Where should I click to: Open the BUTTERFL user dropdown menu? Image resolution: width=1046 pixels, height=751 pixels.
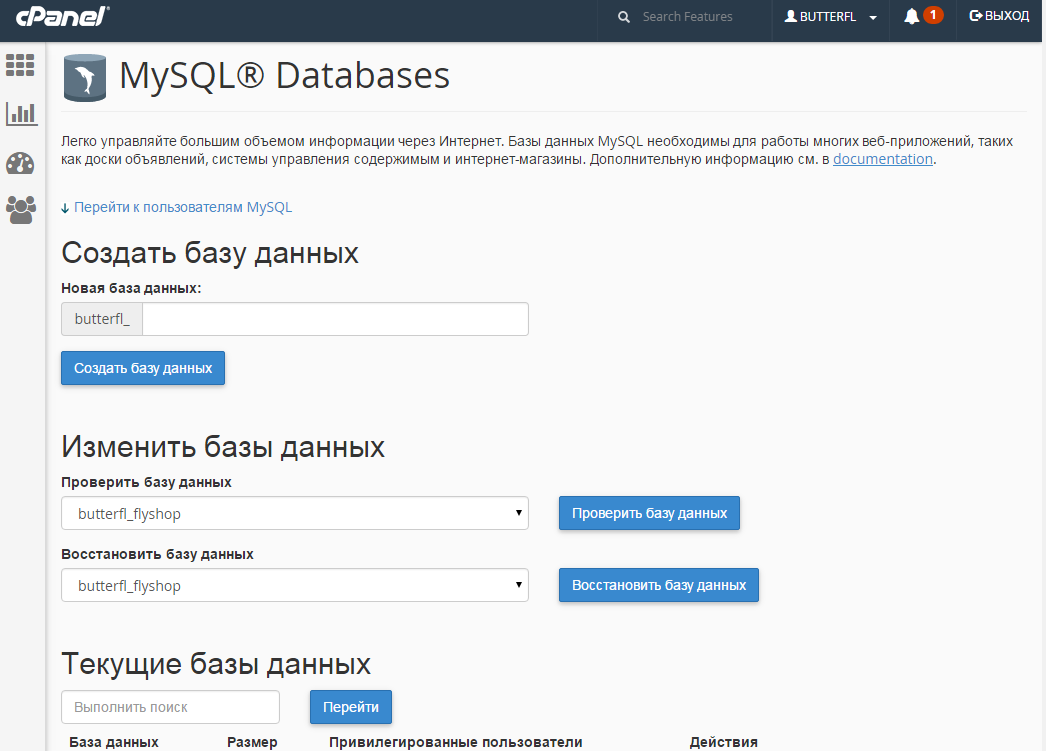(x=830, y=17)
